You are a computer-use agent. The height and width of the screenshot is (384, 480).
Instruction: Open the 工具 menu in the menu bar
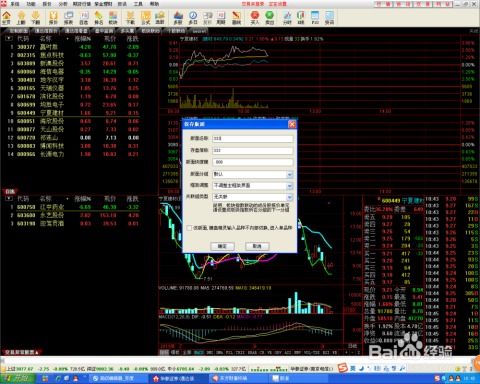138,4
